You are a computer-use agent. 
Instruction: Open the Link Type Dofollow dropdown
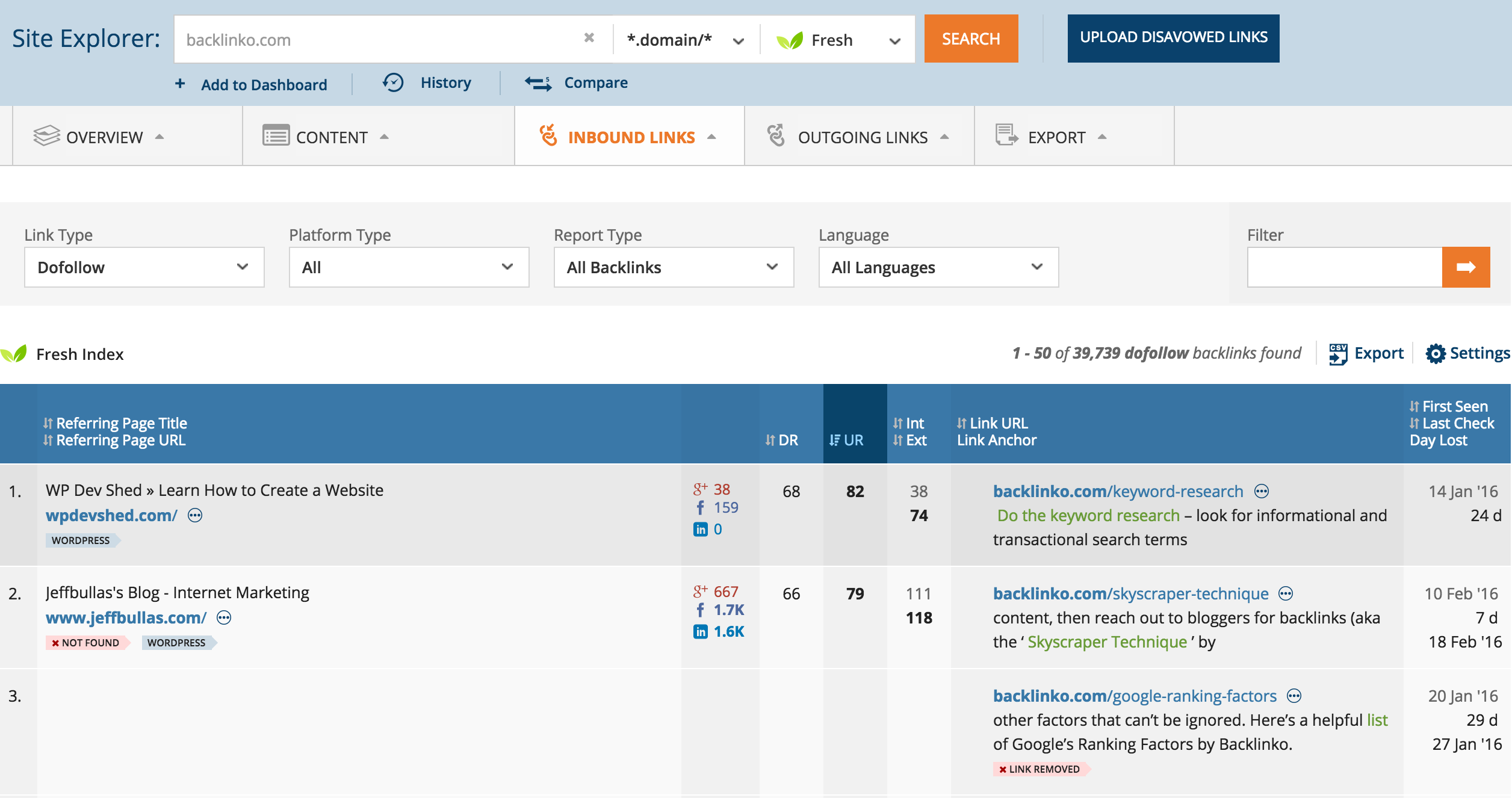click(144, 267)
